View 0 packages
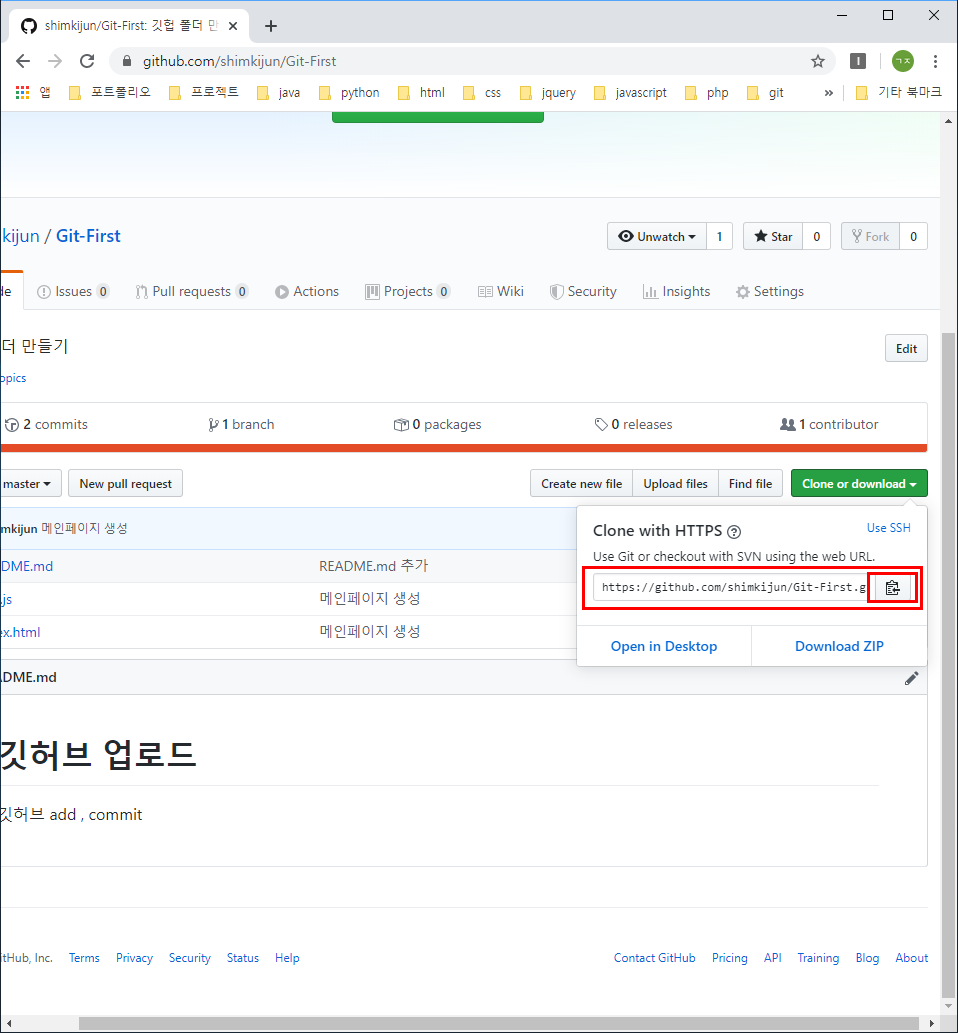Screen dimensions: 958x1033 click(437, 425)
